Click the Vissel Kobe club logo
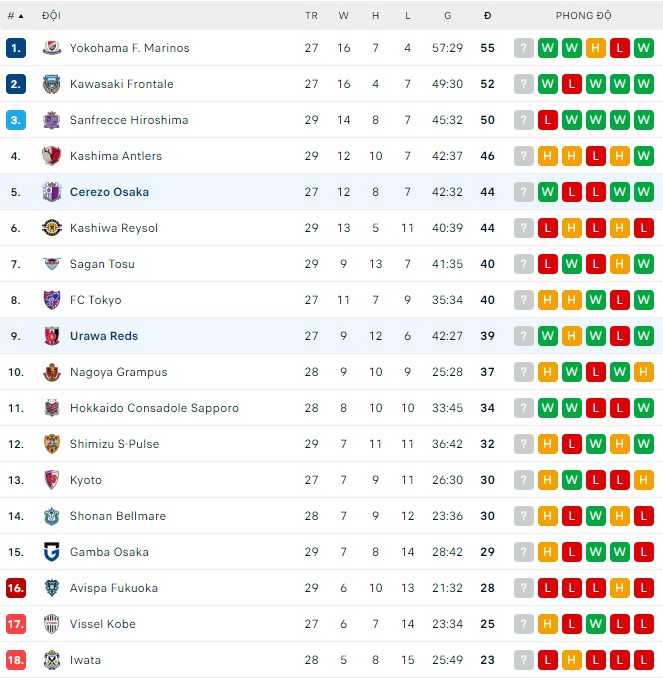Screen dimensions: 663x678 click(x=52, y=624)
